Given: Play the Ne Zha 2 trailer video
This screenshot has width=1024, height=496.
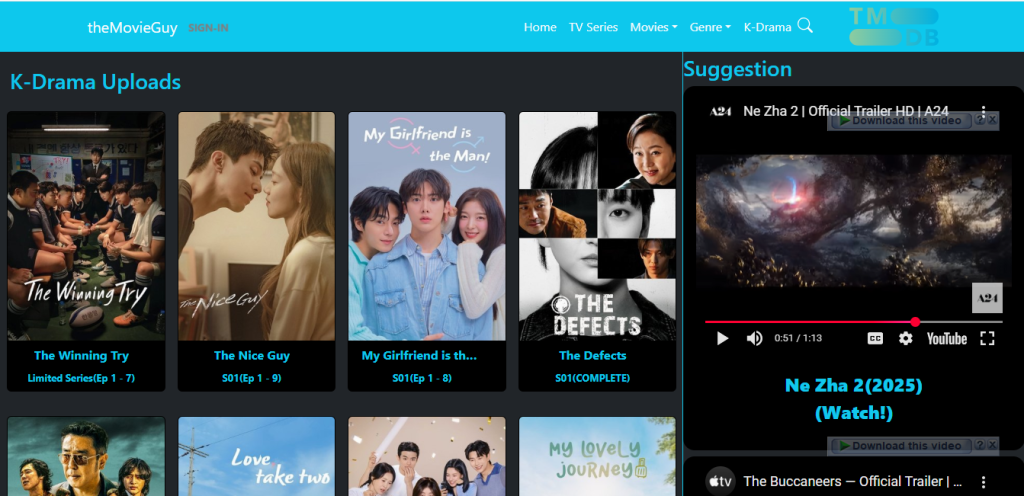Looking at the screenshot, I should (x=722, y=338).
